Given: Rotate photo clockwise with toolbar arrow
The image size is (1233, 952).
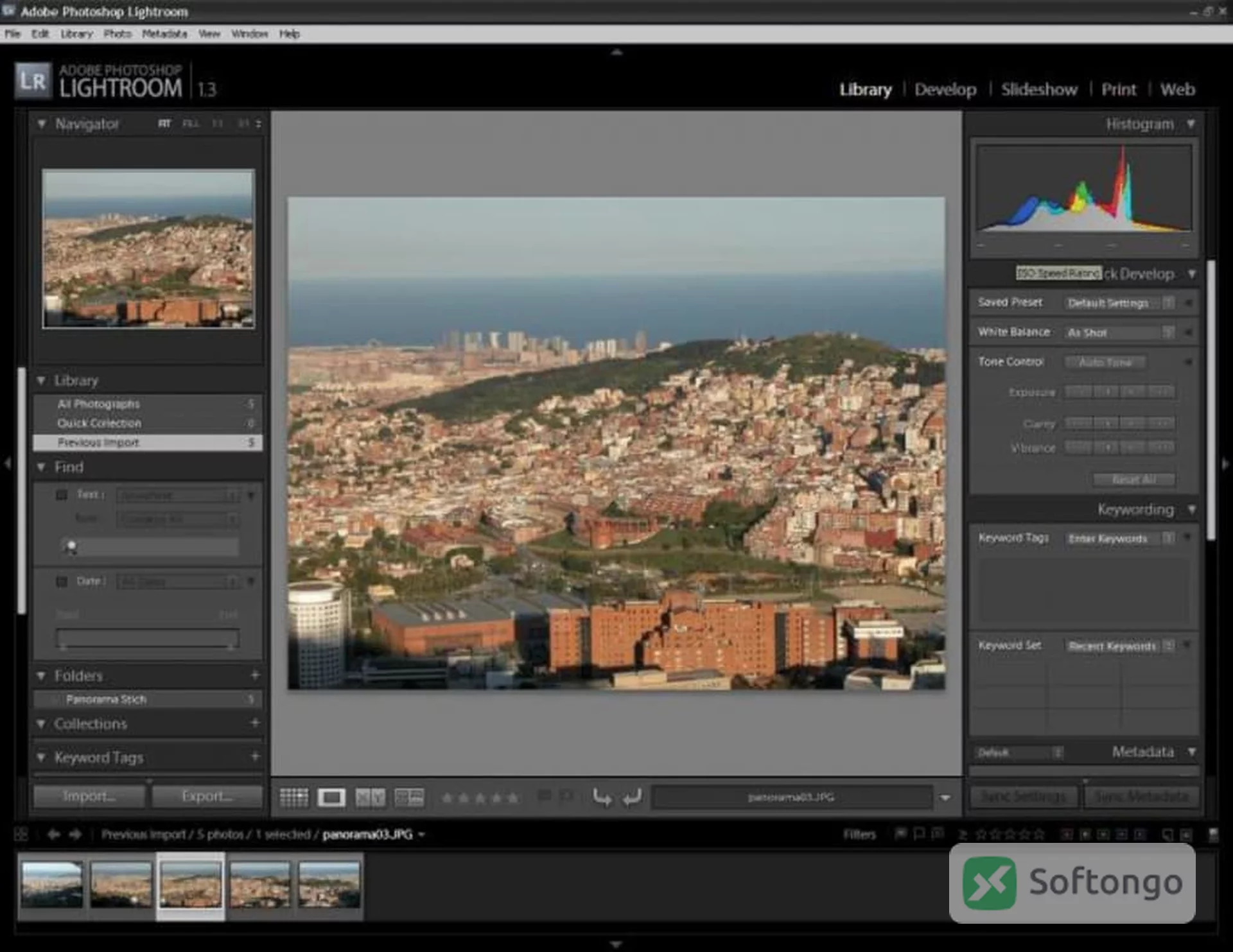Looking at the screenshot, I should pyautogui.click(x=633, y=797).
